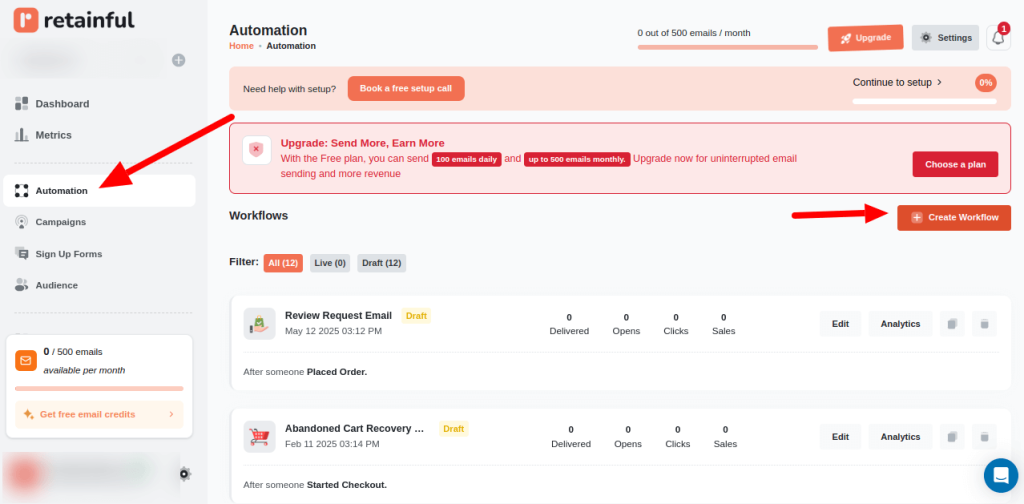Filter workflows by Draft (12)
The width and height of the screenshot is (1024, 504).
tap(381, 263)
